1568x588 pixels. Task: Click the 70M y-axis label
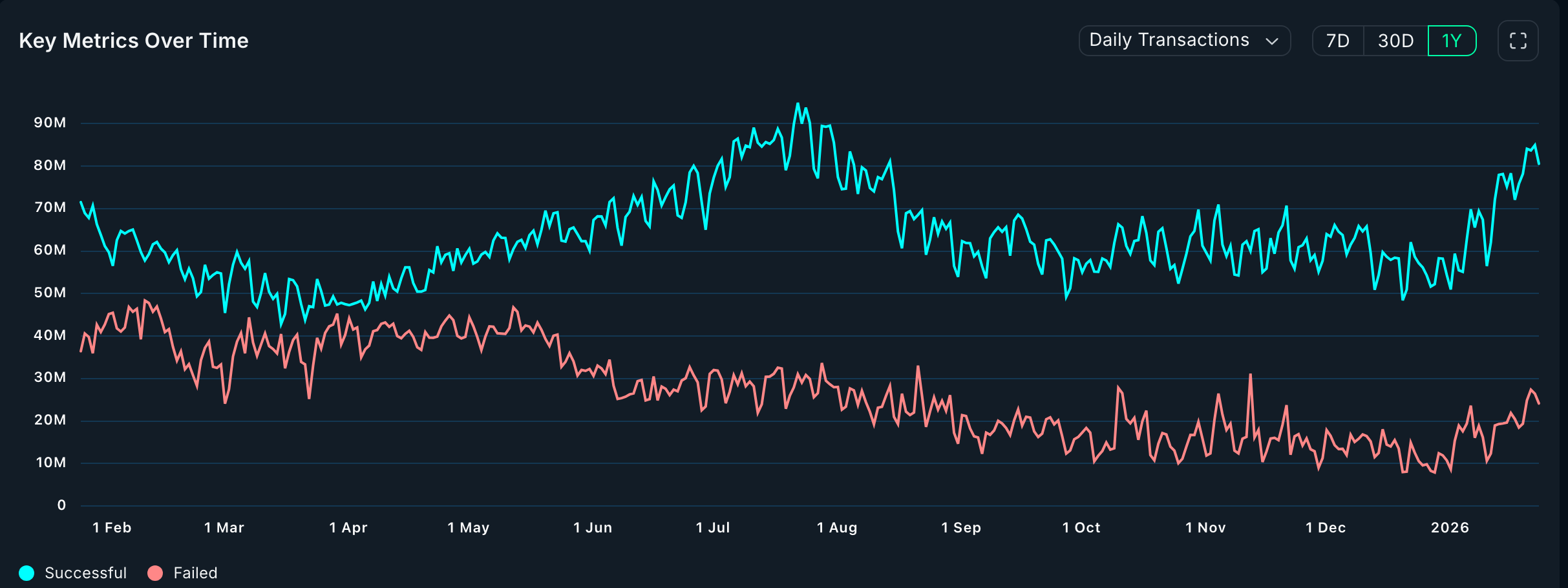pyautogui.click(x=50, y=207)
